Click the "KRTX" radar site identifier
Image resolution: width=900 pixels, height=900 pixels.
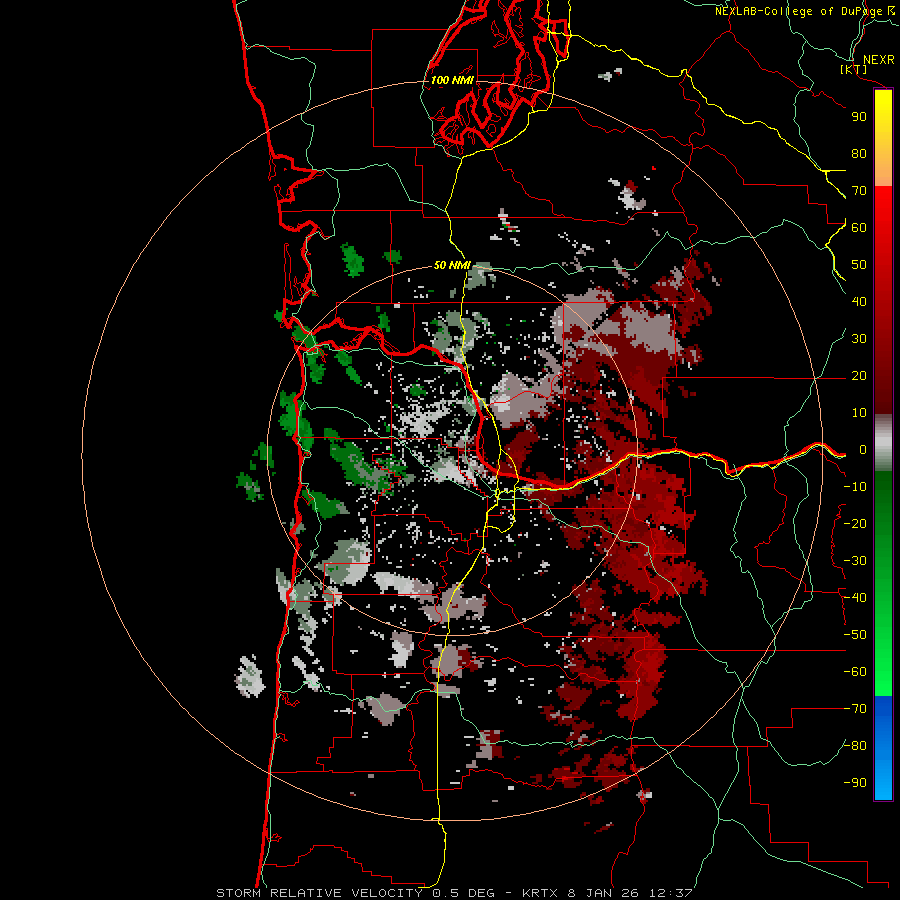click(x=541, y=893)
